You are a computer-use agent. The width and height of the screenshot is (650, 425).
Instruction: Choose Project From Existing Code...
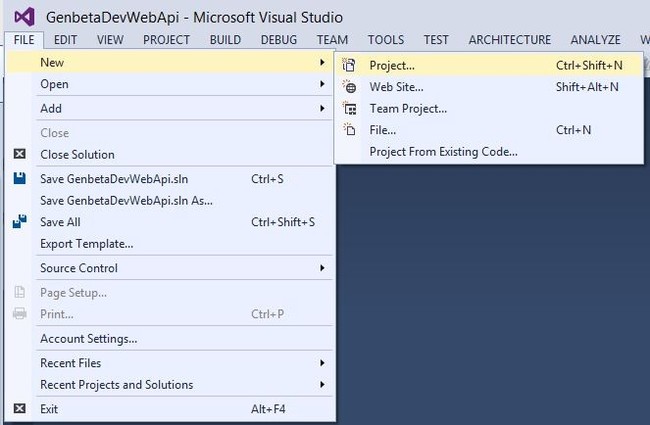tap(489, 152)
